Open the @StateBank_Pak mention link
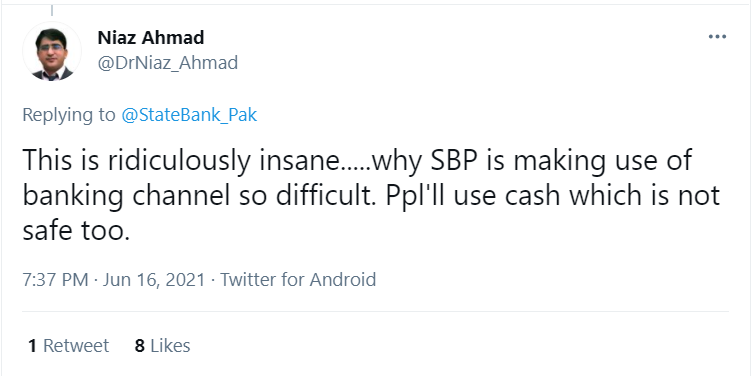Image resolution: width=753 pixels, height=376 pixels. click(189, 115)
